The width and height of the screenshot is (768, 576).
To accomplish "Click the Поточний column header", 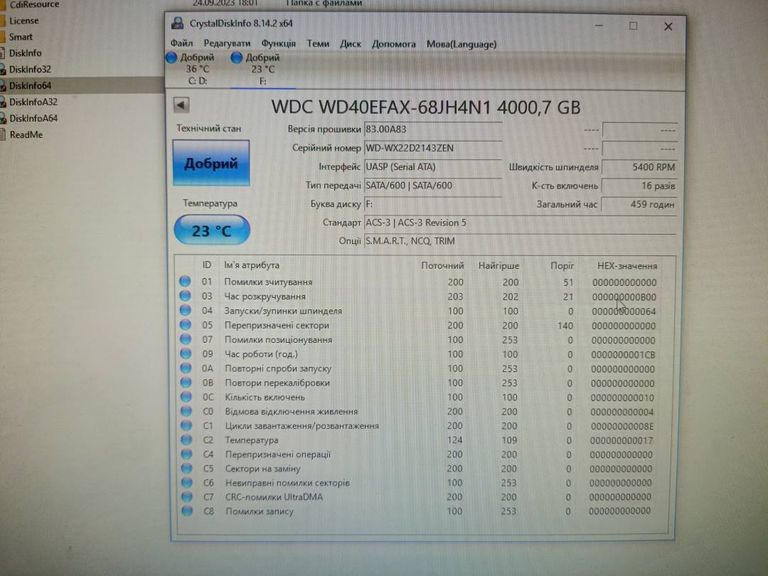I will point(442,265).
